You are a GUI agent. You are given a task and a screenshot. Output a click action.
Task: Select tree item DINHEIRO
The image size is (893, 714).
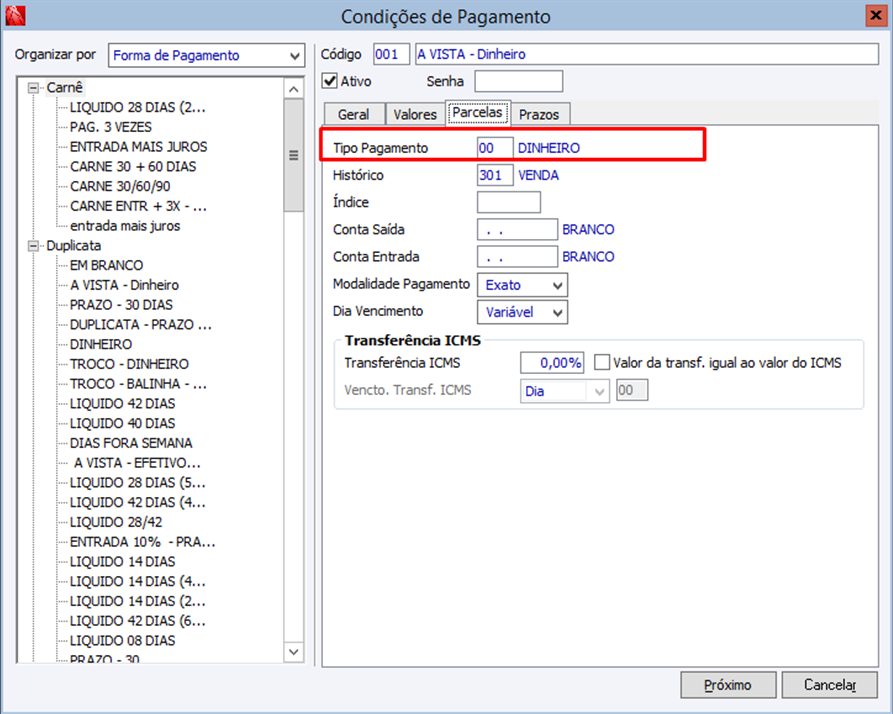click(101, 344)
